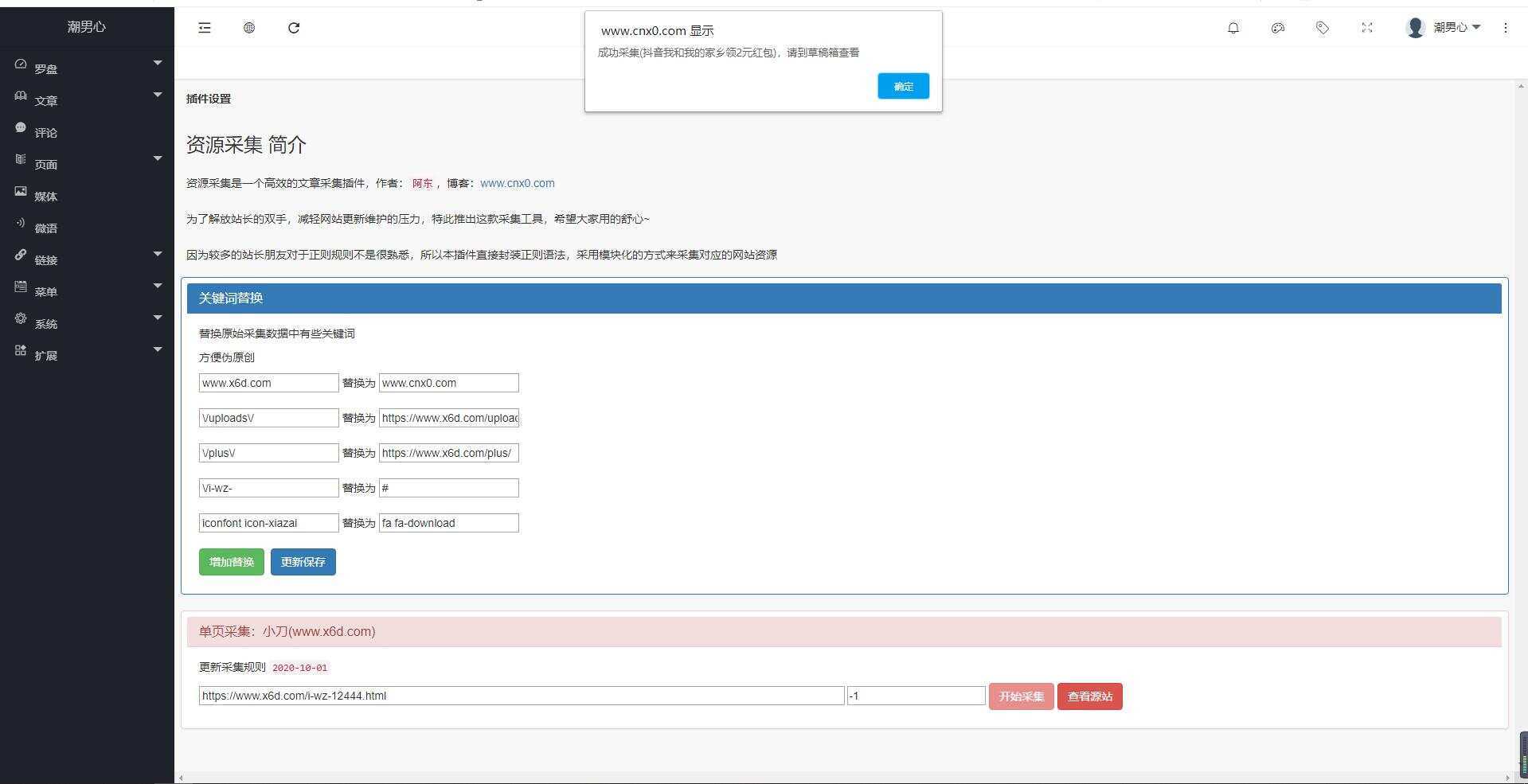This screenshot has height=784, width=1528.
Task: Click the refresh icon in the toolbar
Action: tap(293, 27)
